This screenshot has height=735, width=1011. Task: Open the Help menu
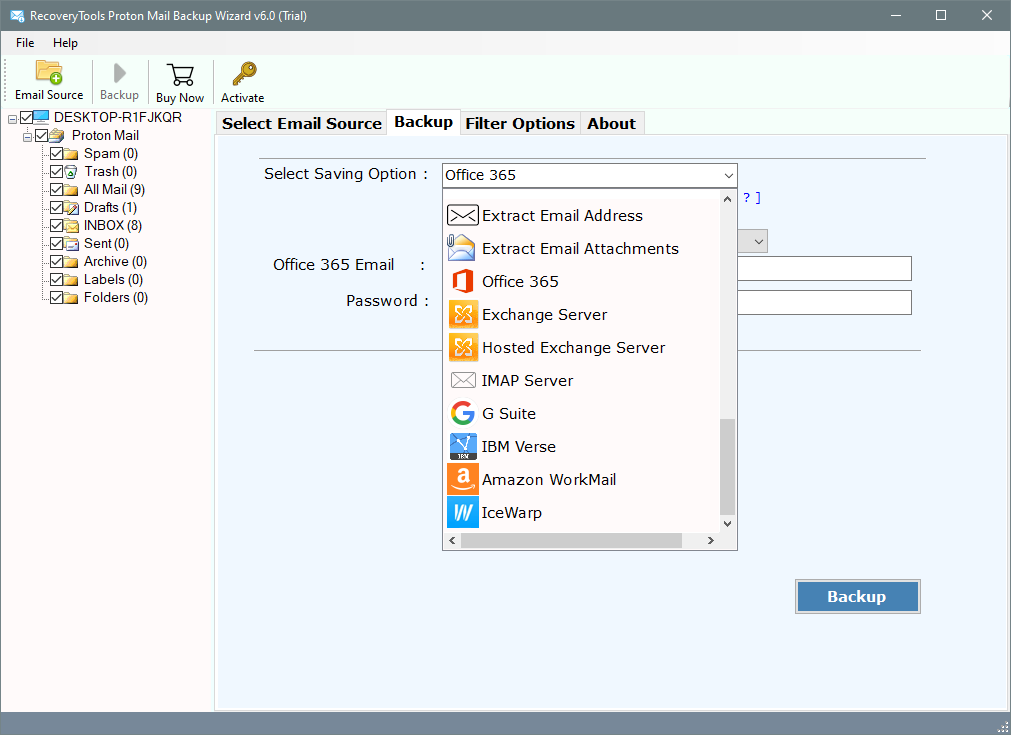click(x=65, y=43)
